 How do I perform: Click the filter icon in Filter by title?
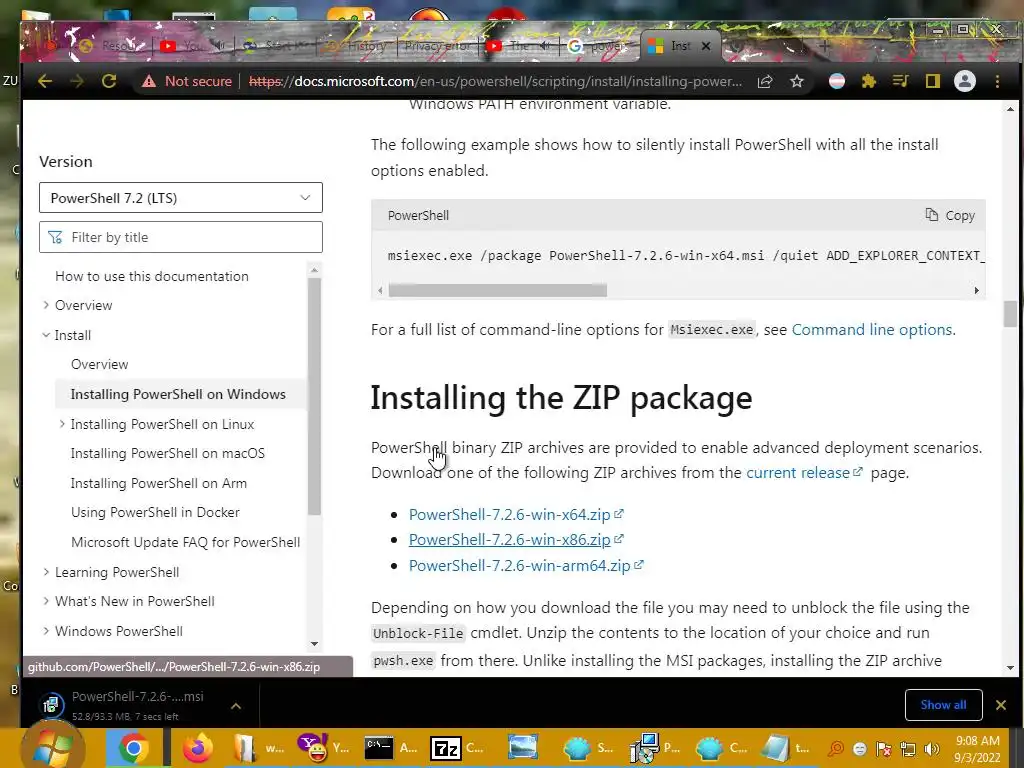(56, 237)
